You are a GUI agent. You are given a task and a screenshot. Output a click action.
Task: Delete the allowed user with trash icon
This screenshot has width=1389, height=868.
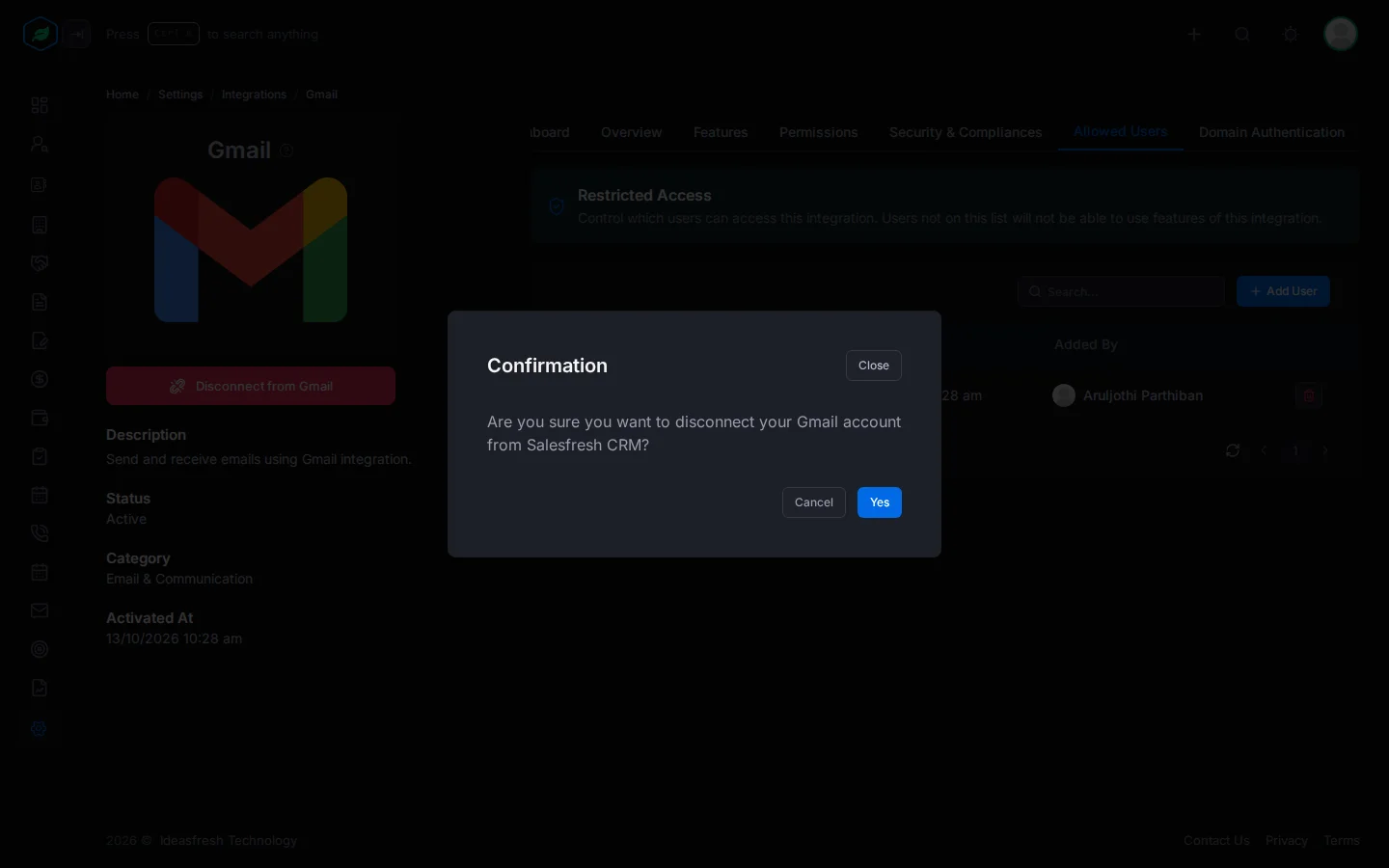point(1309,395)
